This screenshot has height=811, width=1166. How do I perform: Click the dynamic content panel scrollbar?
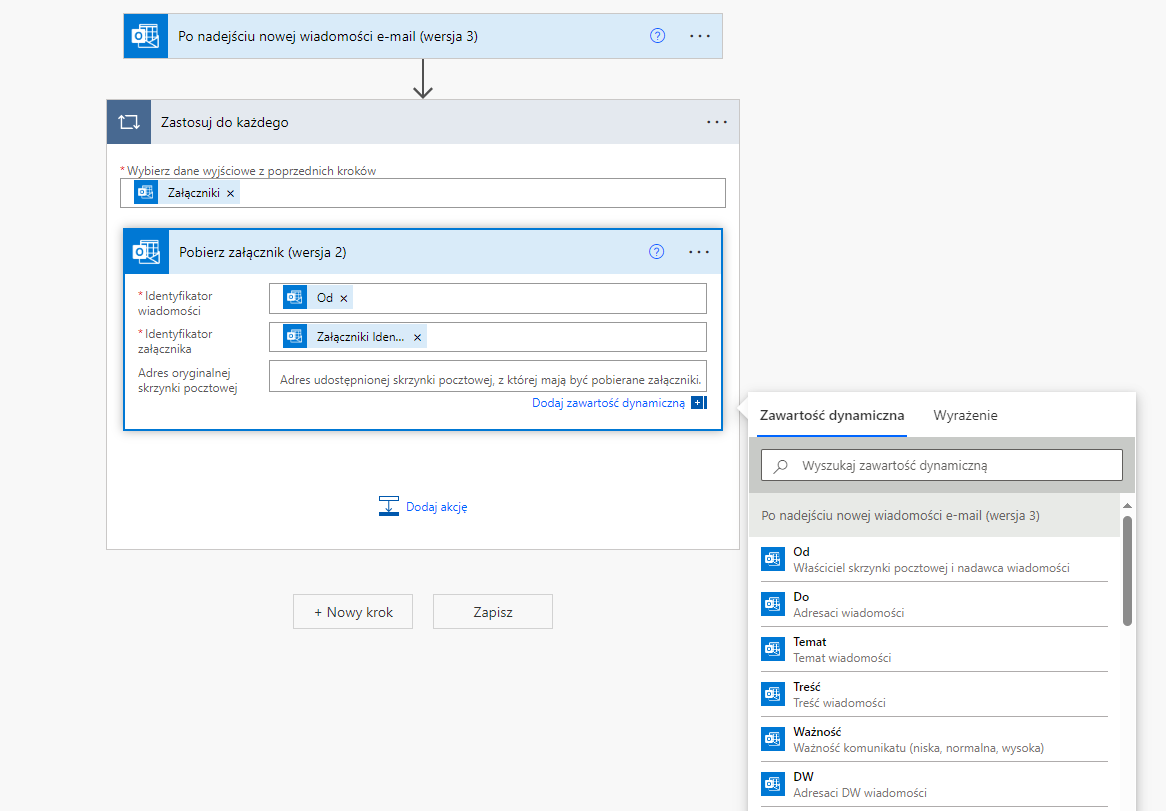point(1127,570)
